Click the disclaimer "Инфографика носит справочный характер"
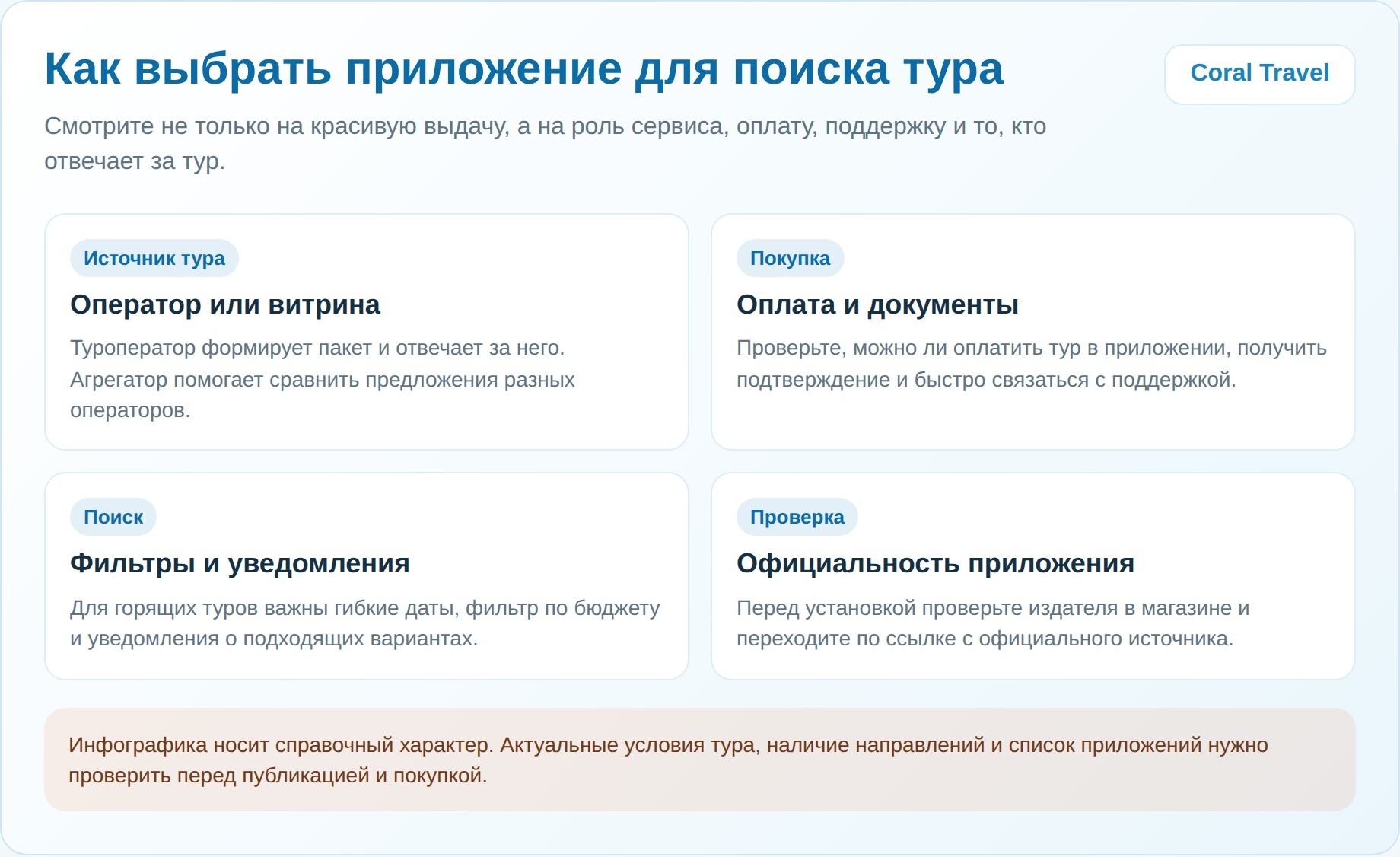Screen dimensions: 1400x857 (282, 744)
